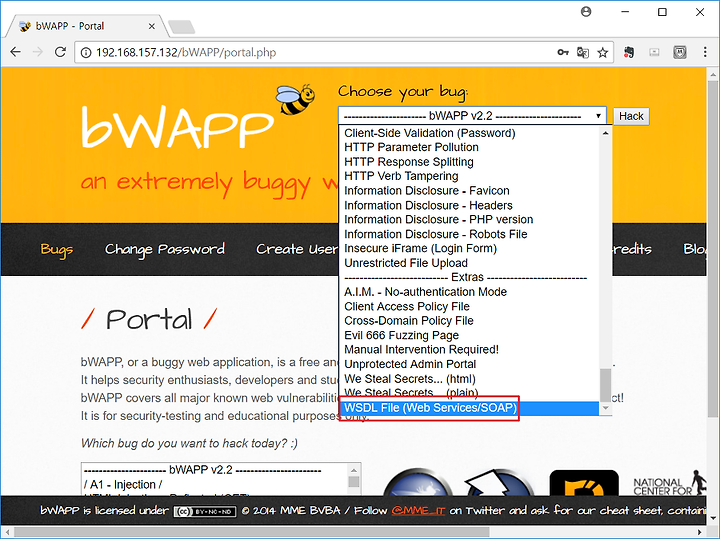Screen dimensions: 720x539
Task: Follow the @MME_IT Twitter link
Action: coord(418,511)
